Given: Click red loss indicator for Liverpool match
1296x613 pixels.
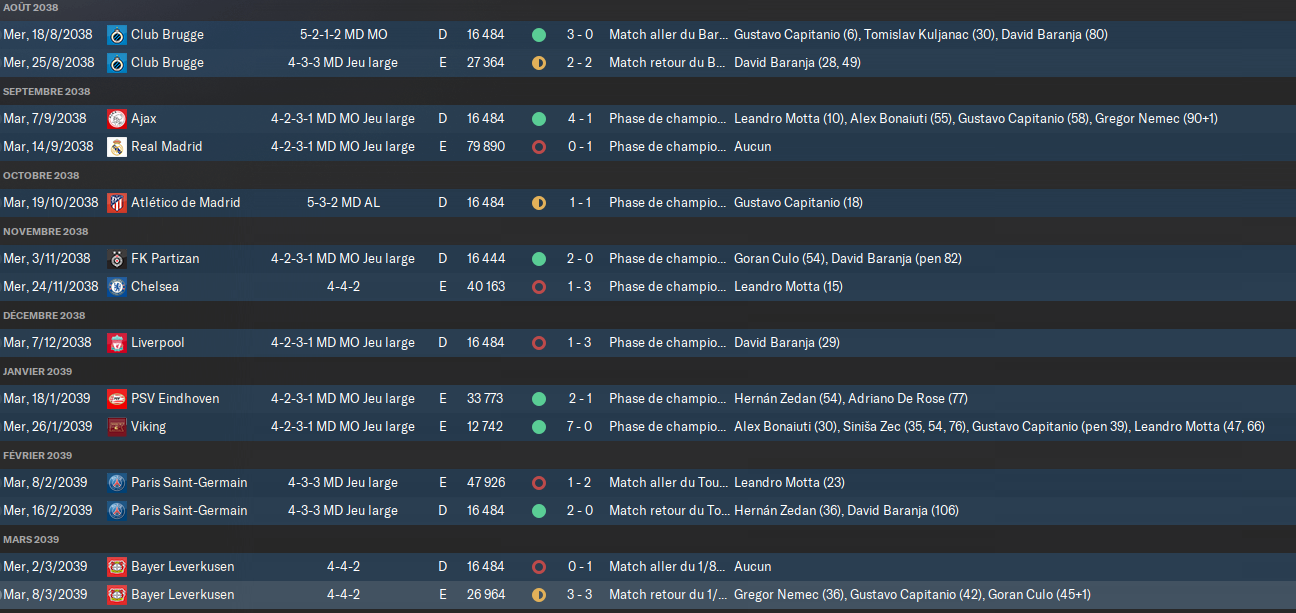Looking at the screenshot, I should point(539,342).
